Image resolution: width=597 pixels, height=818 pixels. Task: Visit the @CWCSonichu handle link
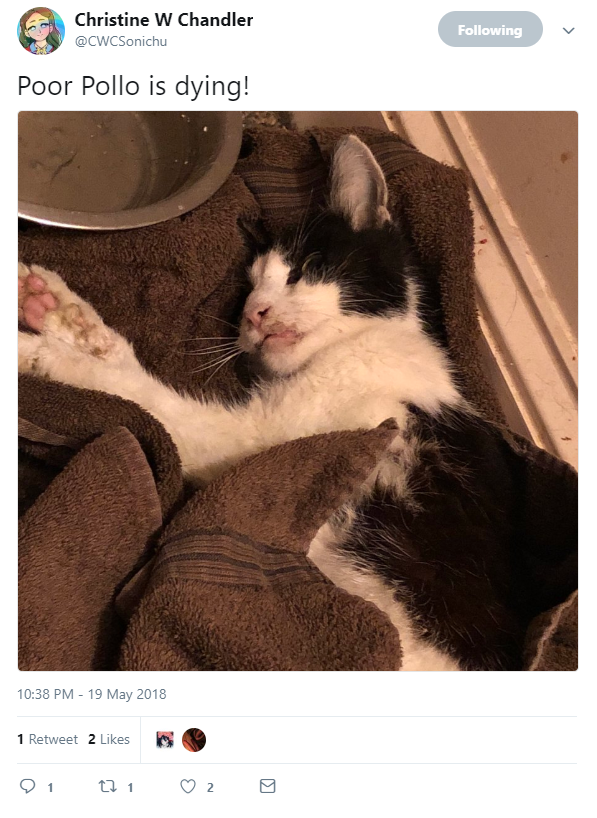click(x=121, y=42)
